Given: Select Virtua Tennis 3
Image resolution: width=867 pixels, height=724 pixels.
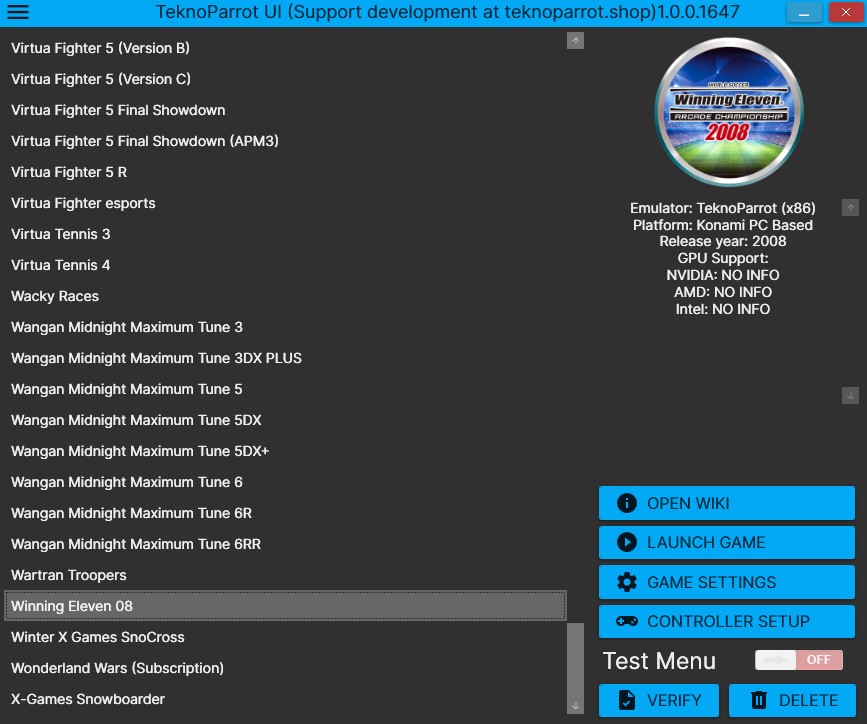Looking at the screenshot, I should click(x=285, y=234).
